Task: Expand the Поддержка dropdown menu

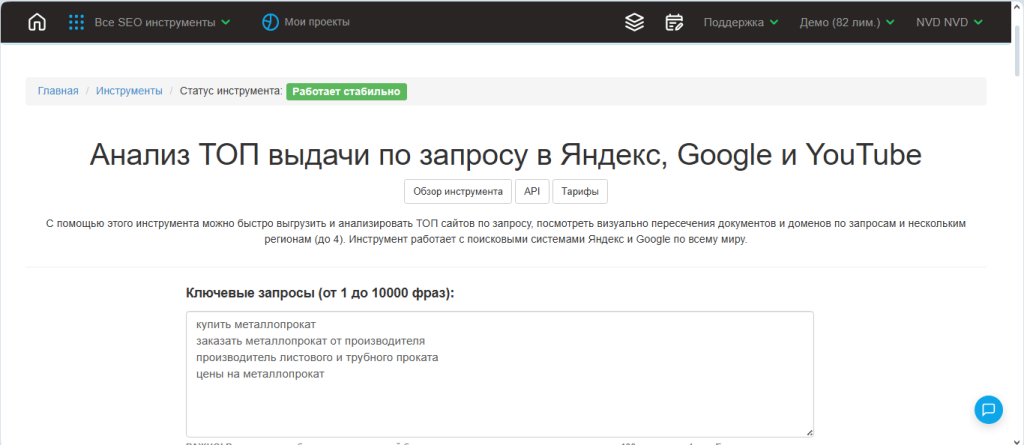Action: (740, 22)
